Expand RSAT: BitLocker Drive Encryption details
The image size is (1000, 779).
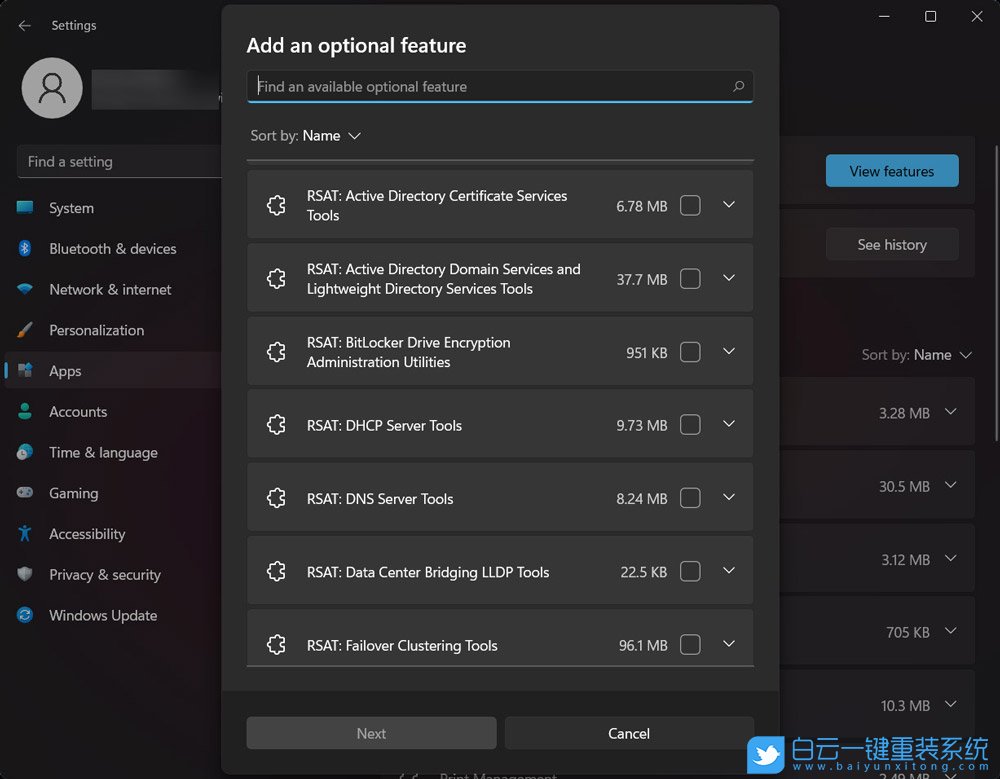(729, 351)
